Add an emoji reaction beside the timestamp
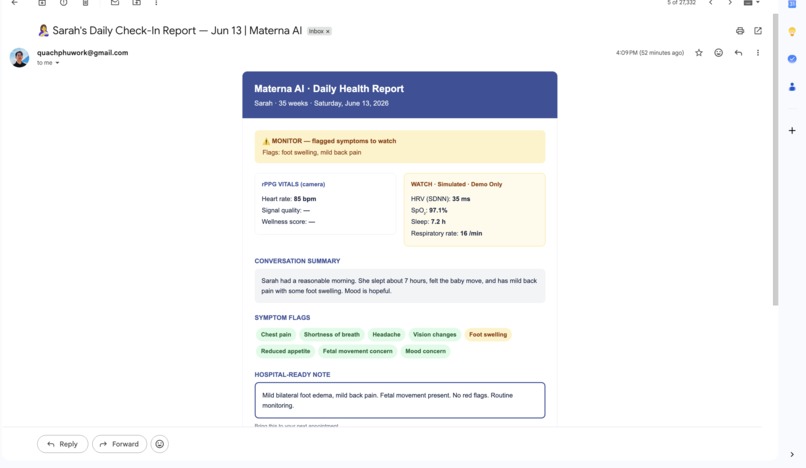Screen dimensions: 806x468 [719, 52]
